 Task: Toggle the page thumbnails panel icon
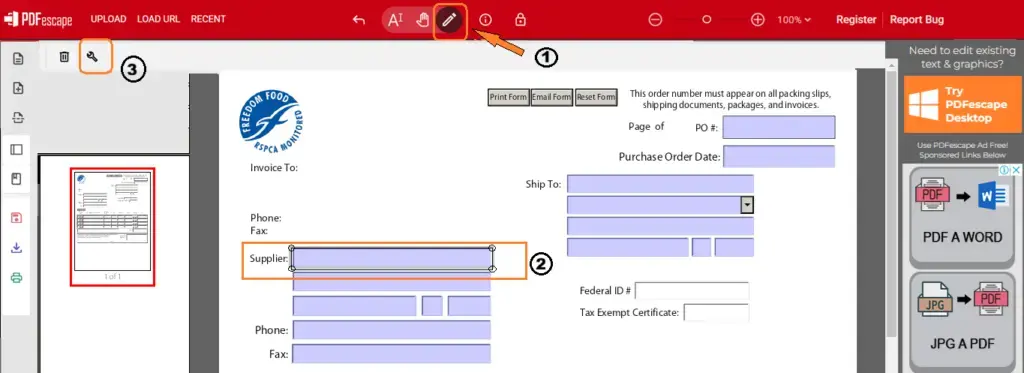17,150
